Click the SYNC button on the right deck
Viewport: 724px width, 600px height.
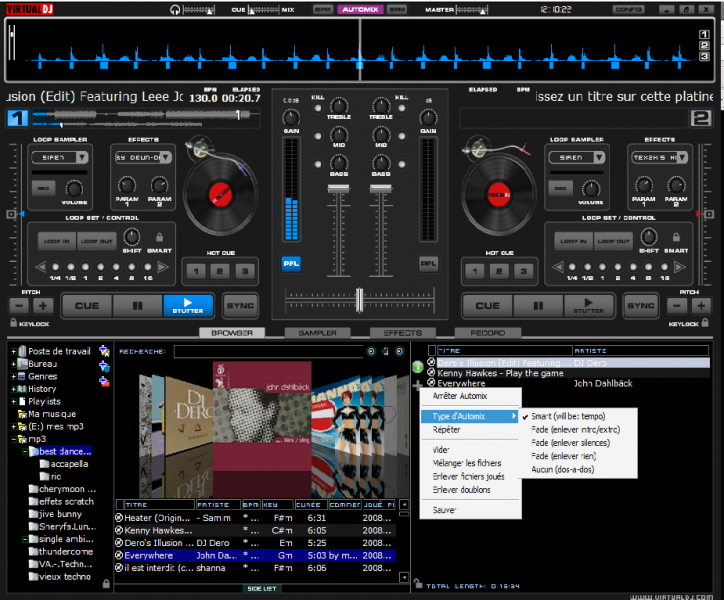click(640, 306)
